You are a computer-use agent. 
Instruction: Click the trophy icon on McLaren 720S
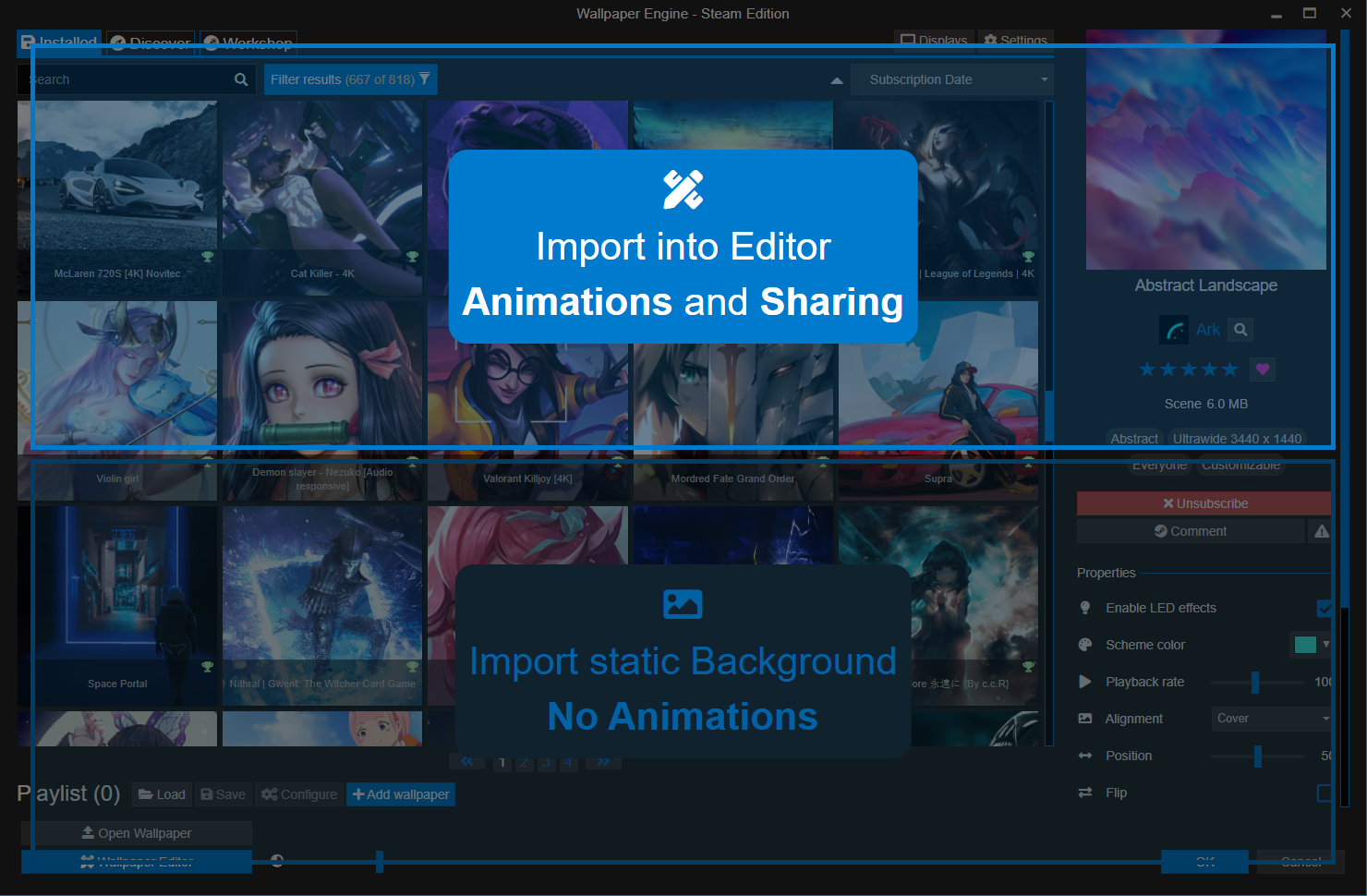click(208, 257)
